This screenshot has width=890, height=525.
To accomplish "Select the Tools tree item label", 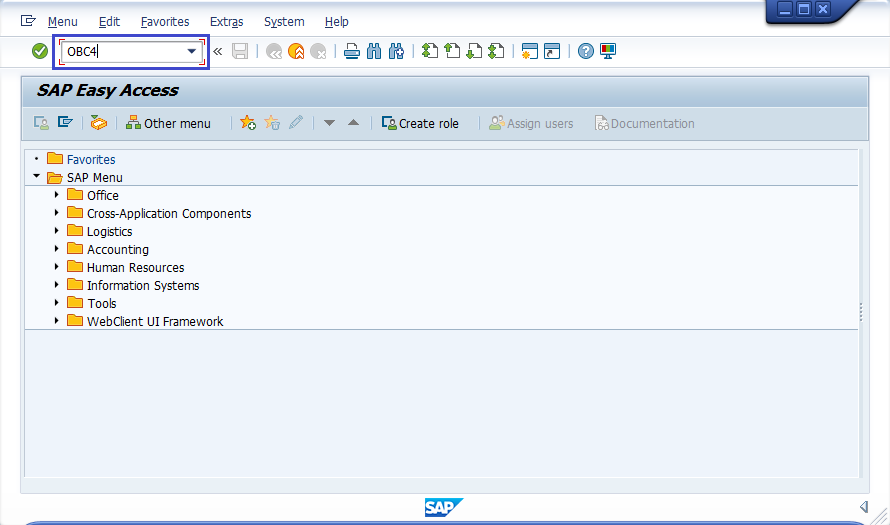I will 102,304.
